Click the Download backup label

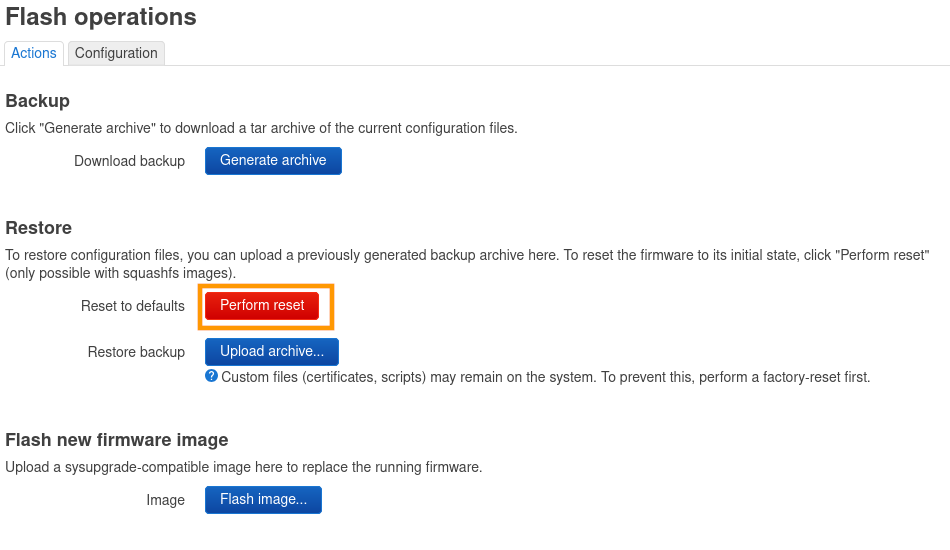(129, 161)
